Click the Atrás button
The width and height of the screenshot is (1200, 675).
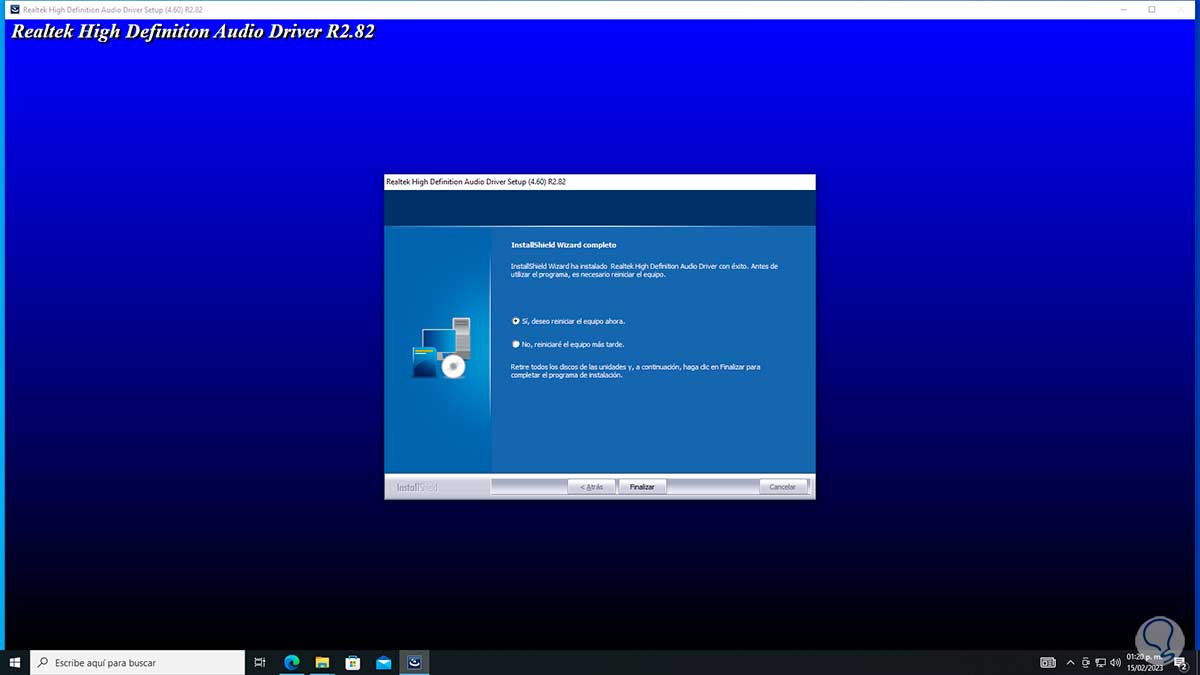[591, 487]
